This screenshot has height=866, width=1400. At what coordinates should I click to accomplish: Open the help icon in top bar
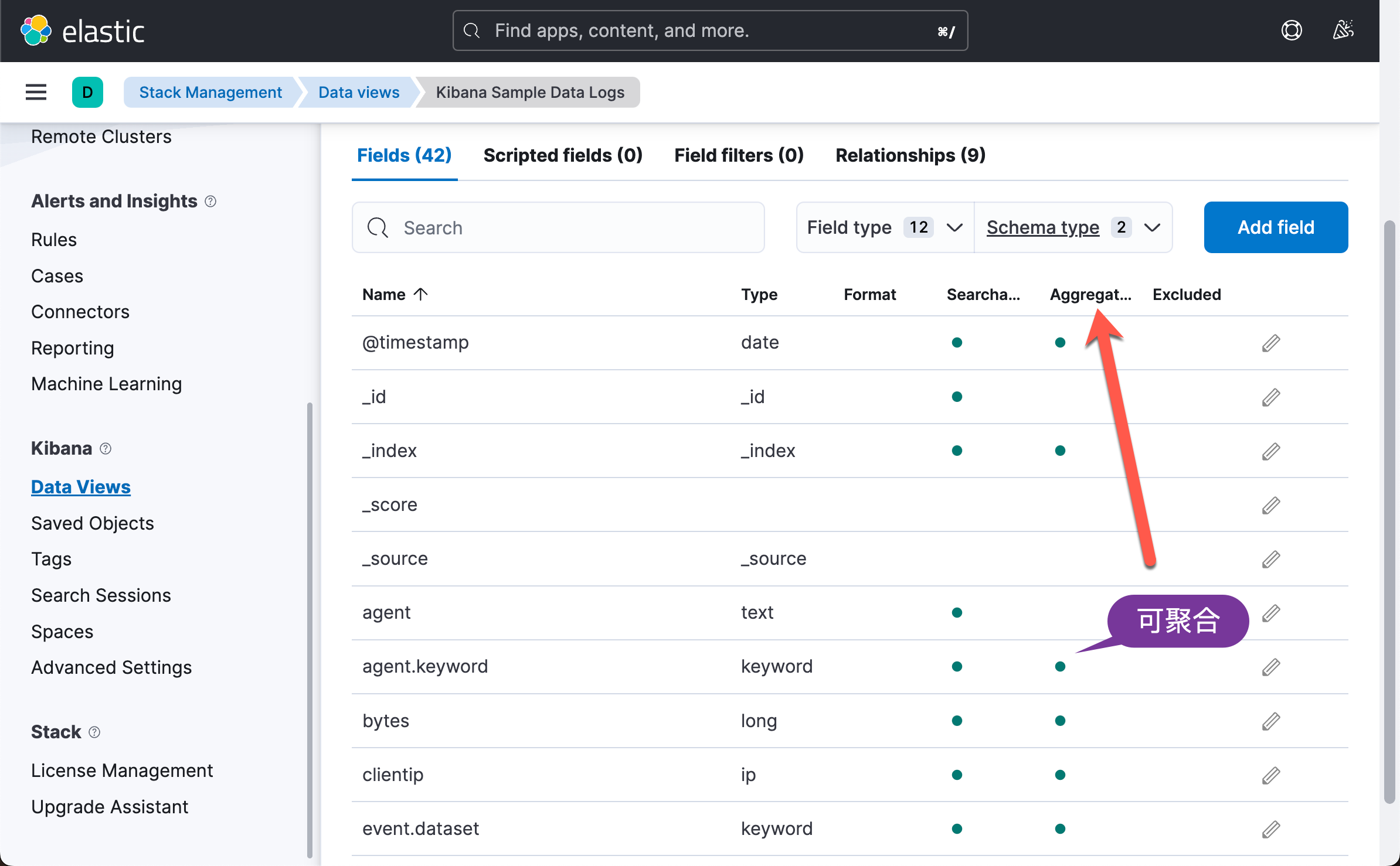pos(1292,30)
